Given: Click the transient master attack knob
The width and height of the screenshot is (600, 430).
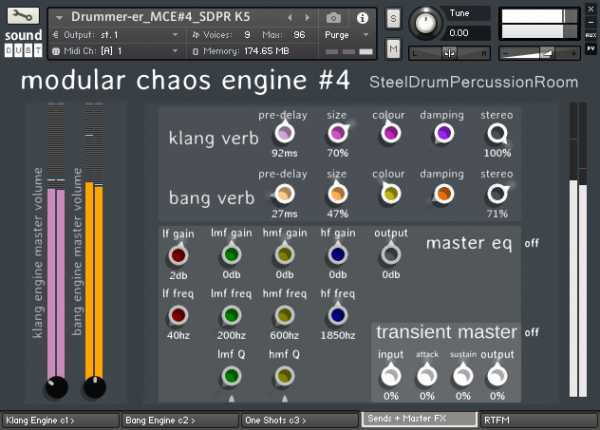Looking at the screenshot, I should point(427,375).
